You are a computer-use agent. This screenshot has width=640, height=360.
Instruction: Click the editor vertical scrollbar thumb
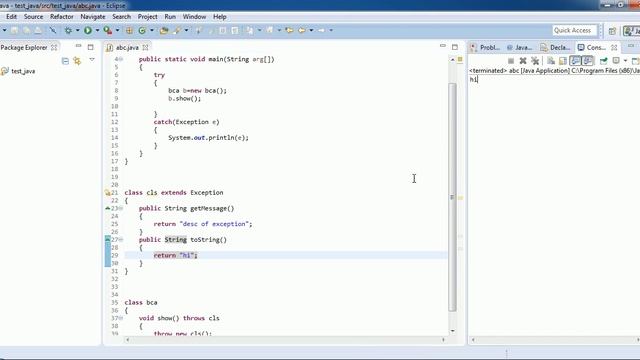452,198
